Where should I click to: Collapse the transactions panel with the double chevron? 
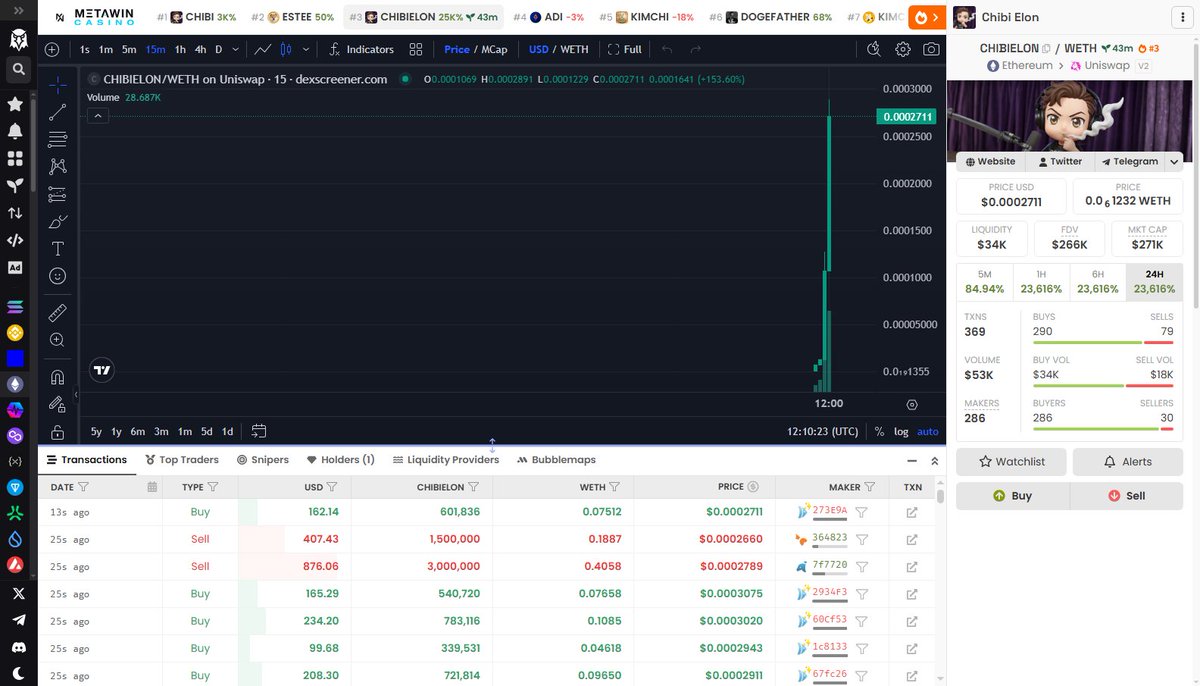(935, 461)
